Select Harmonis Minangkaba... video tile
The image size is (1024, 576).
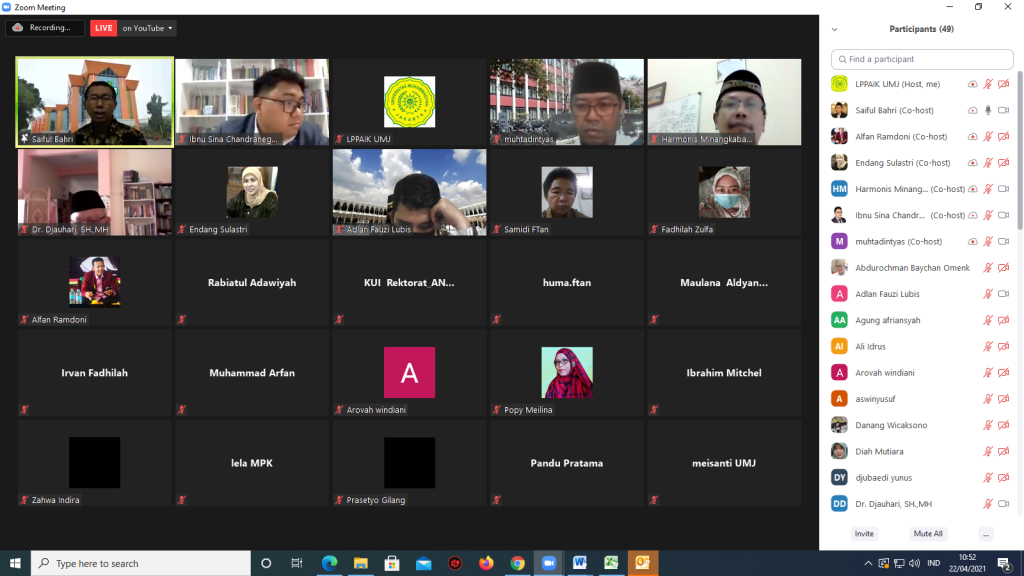724,102
